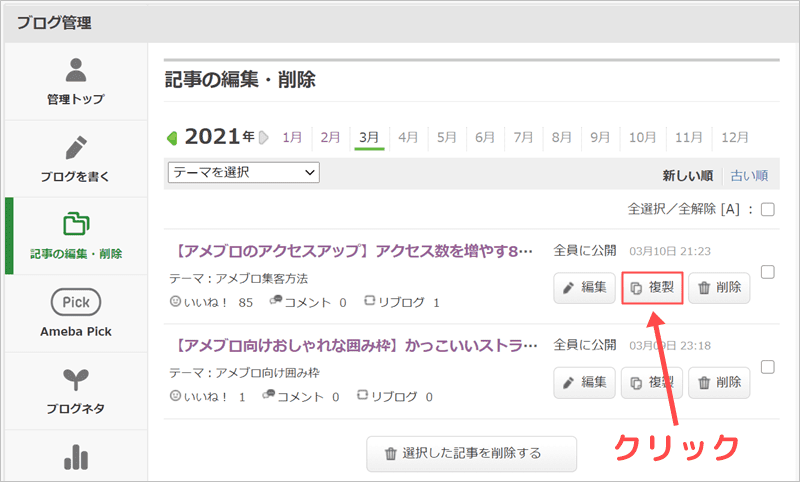Click いいね！ smiley icon on the first article
Viewport: 800px width, 482px height.
coord(175,301)
